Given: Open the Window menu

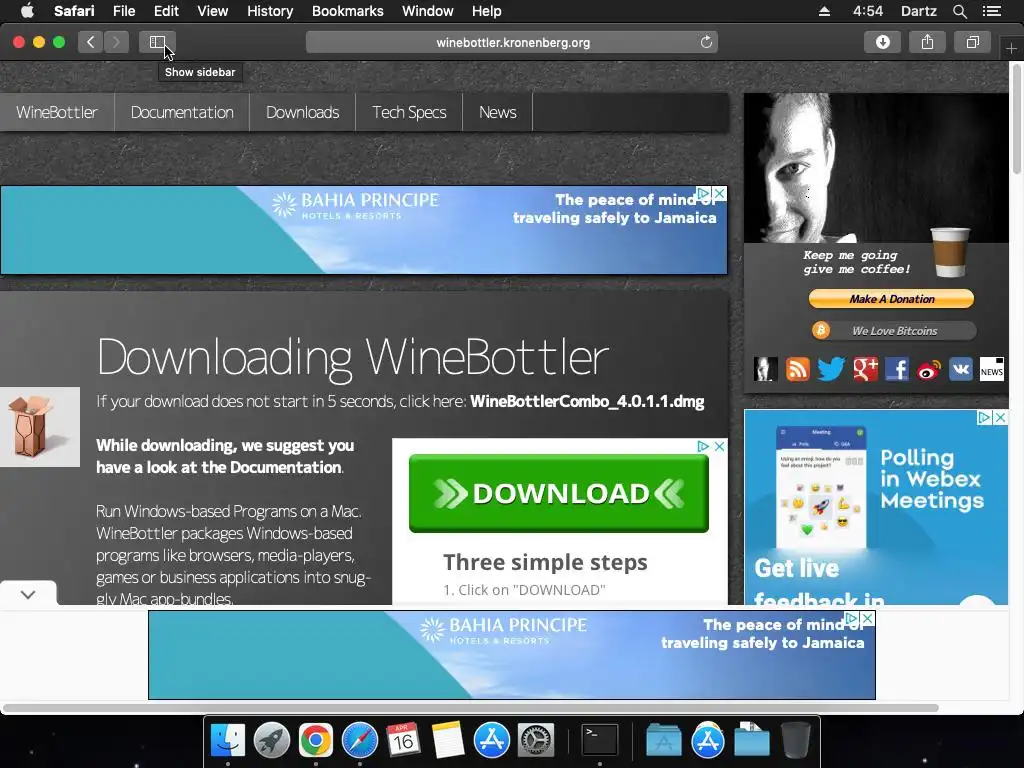Looking at the screenshot, I should (428, 11).
